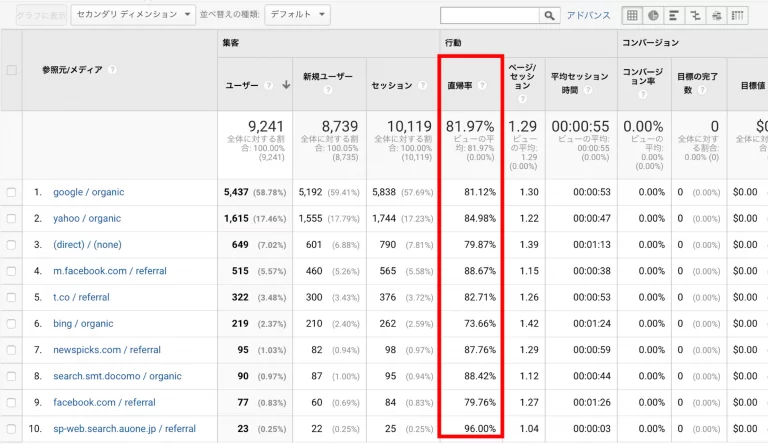This screenshot has height=444, width=768.
Task: Click the グラフに表示 button
Action: (41, 16)
